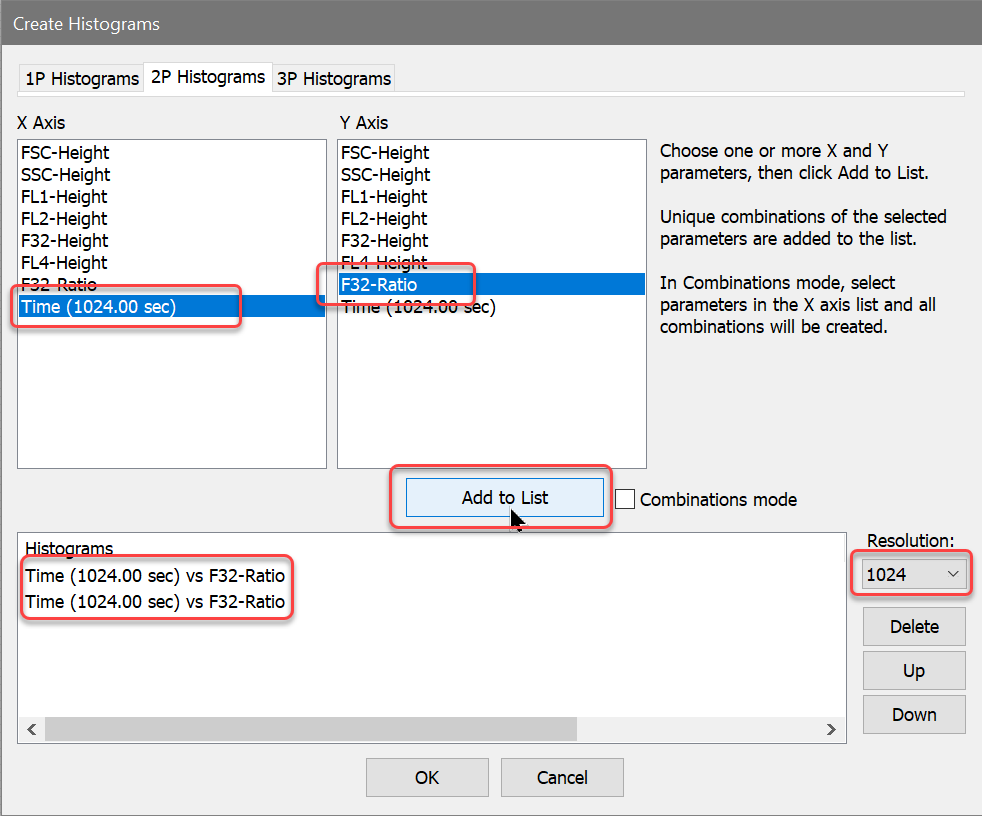Viewport: 982px width, 816px height.
Task: Select the 2P Histograms tab
Action: 208,77
